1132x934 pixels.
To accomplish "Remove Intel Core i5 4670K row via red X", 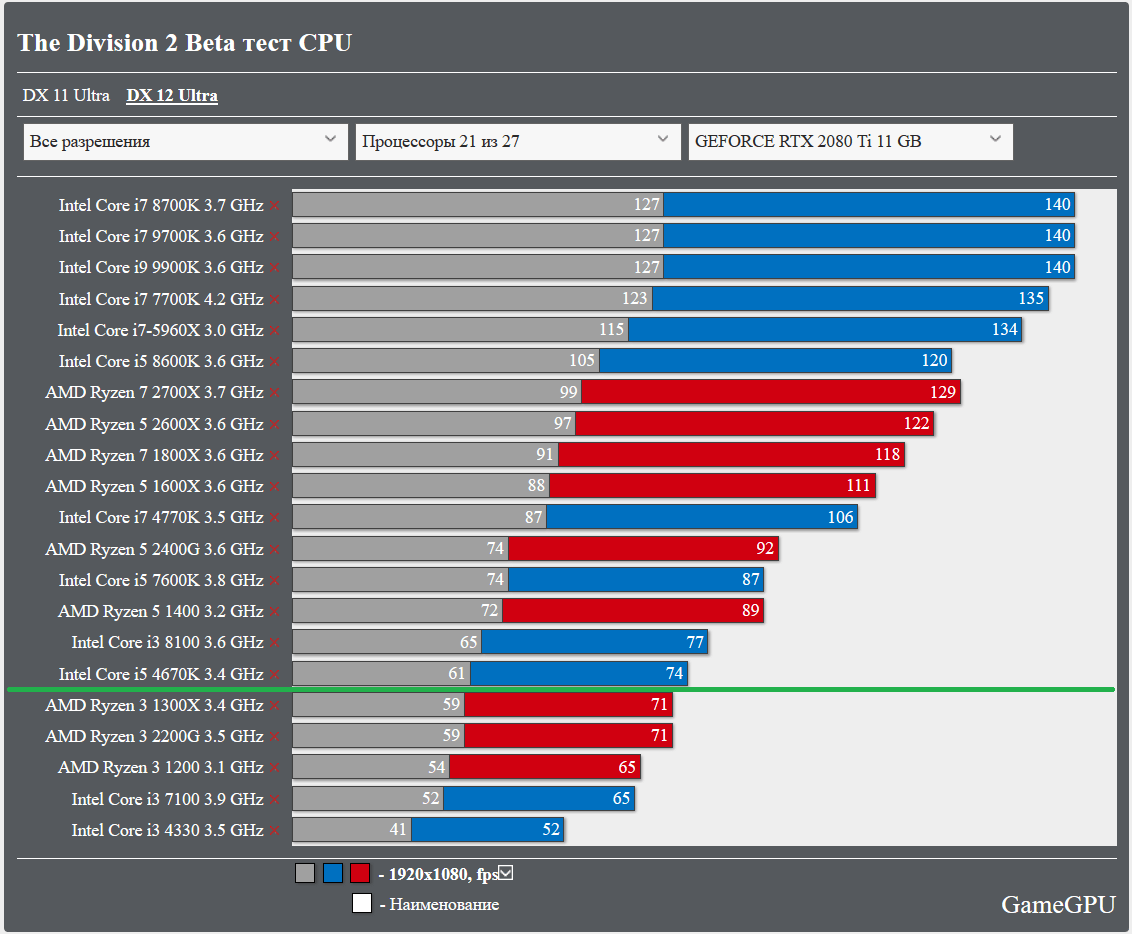I will [x=275, y=674].
